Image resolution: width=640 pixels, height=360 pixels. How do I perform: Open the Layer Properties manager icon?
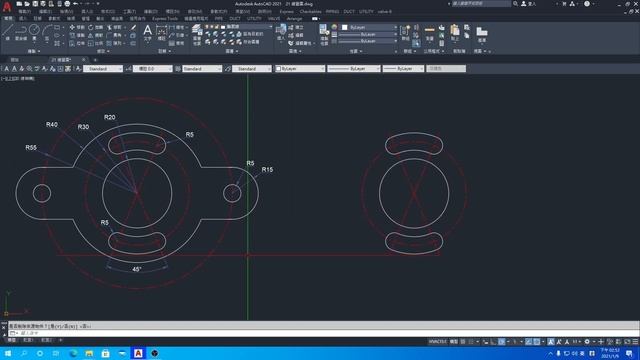pyautogui.click(x=197, y=34)
